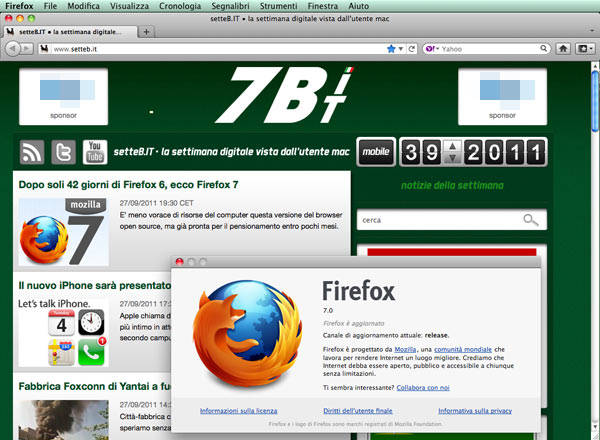The image size is (600, 440).
Task: Open the bookmarks toolbar button menu
Action: pos(583,48)
